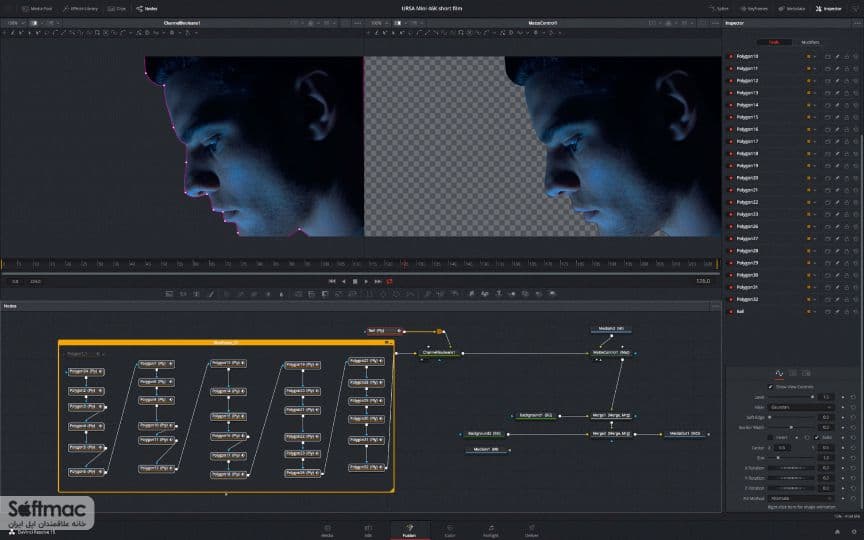864x540 pixels.
Task: Adjust the Soft Edge slider
Action: [791, 417]
